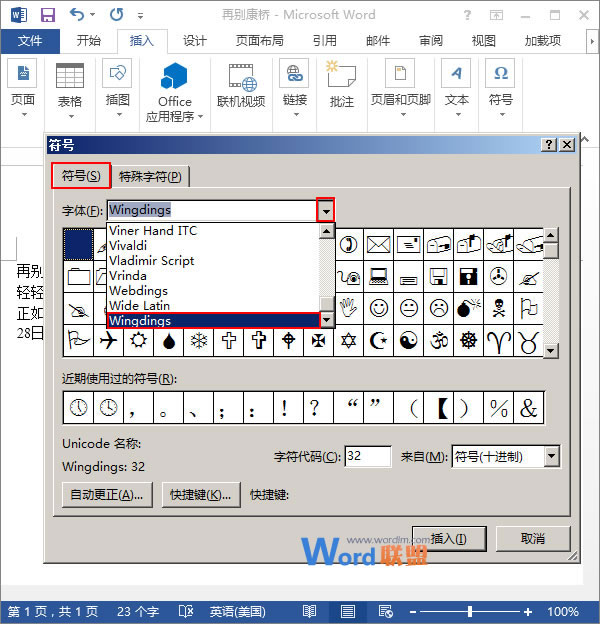Select the crescent and star symbol
The height and width of the screenshot is (624, 600).
pos(378,340)
